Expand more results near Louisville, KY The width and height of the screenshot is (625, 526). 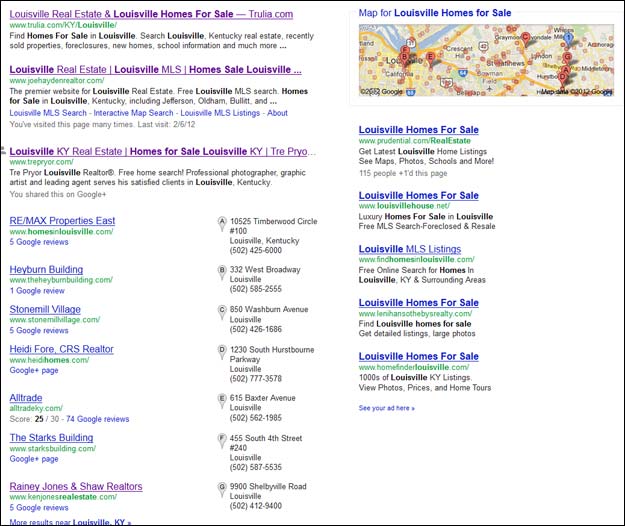coord(70,522)
